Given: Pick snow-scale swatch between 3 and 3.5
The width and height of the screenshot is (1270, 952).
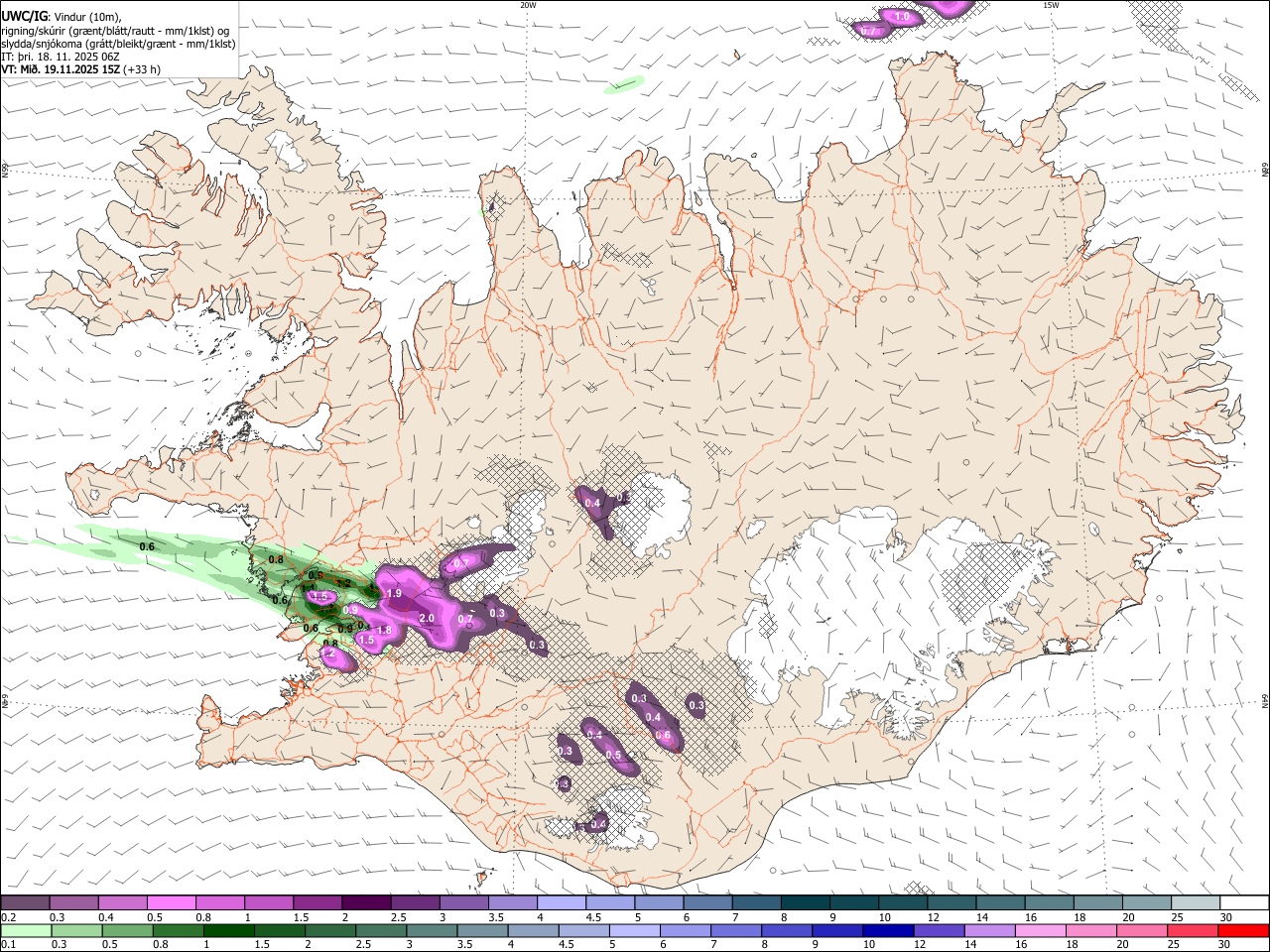Looking at the screenshot, I should pyautogui.click(x=463, y=902).
